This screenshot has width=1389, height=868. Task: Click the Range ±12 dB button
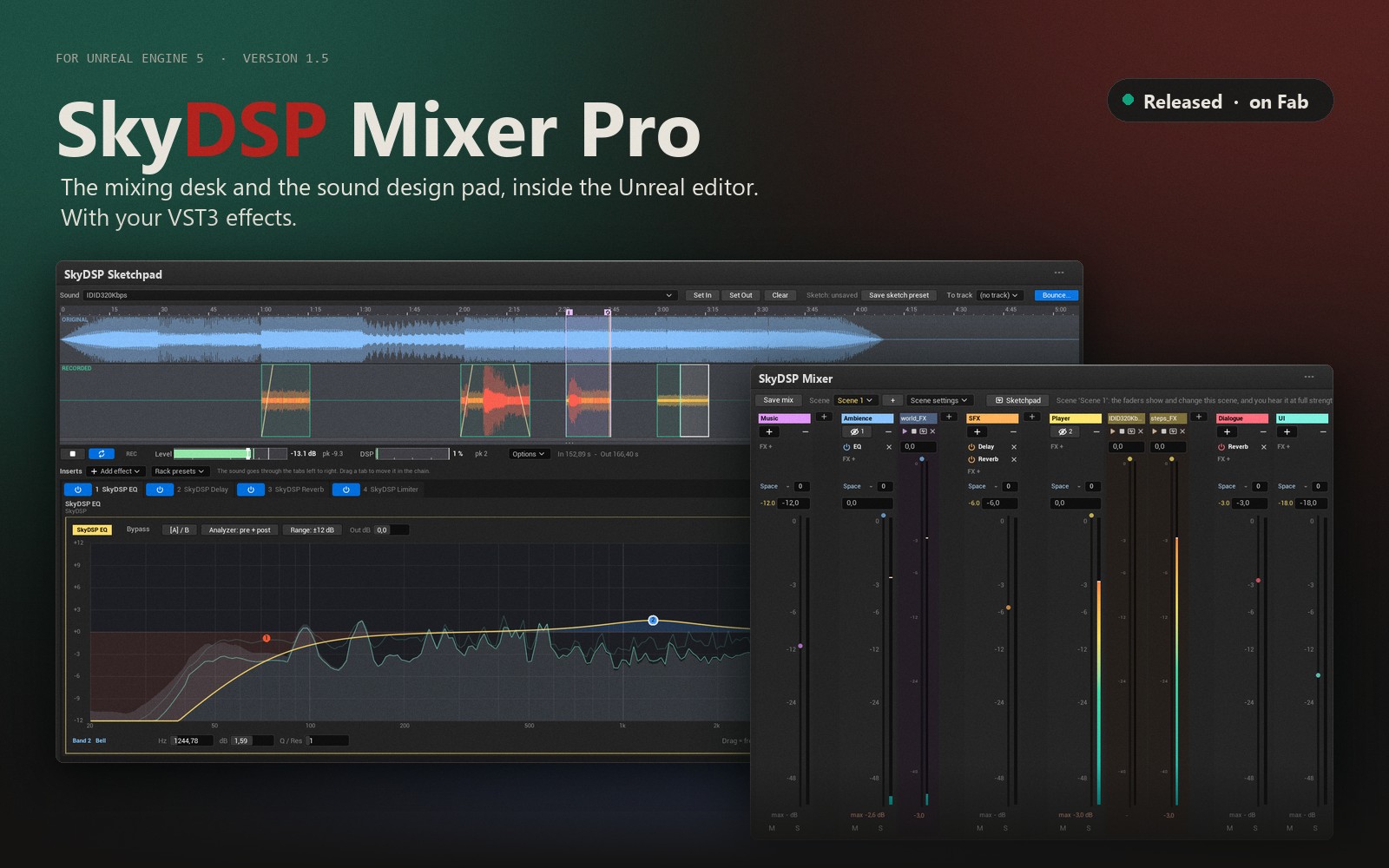313,529
